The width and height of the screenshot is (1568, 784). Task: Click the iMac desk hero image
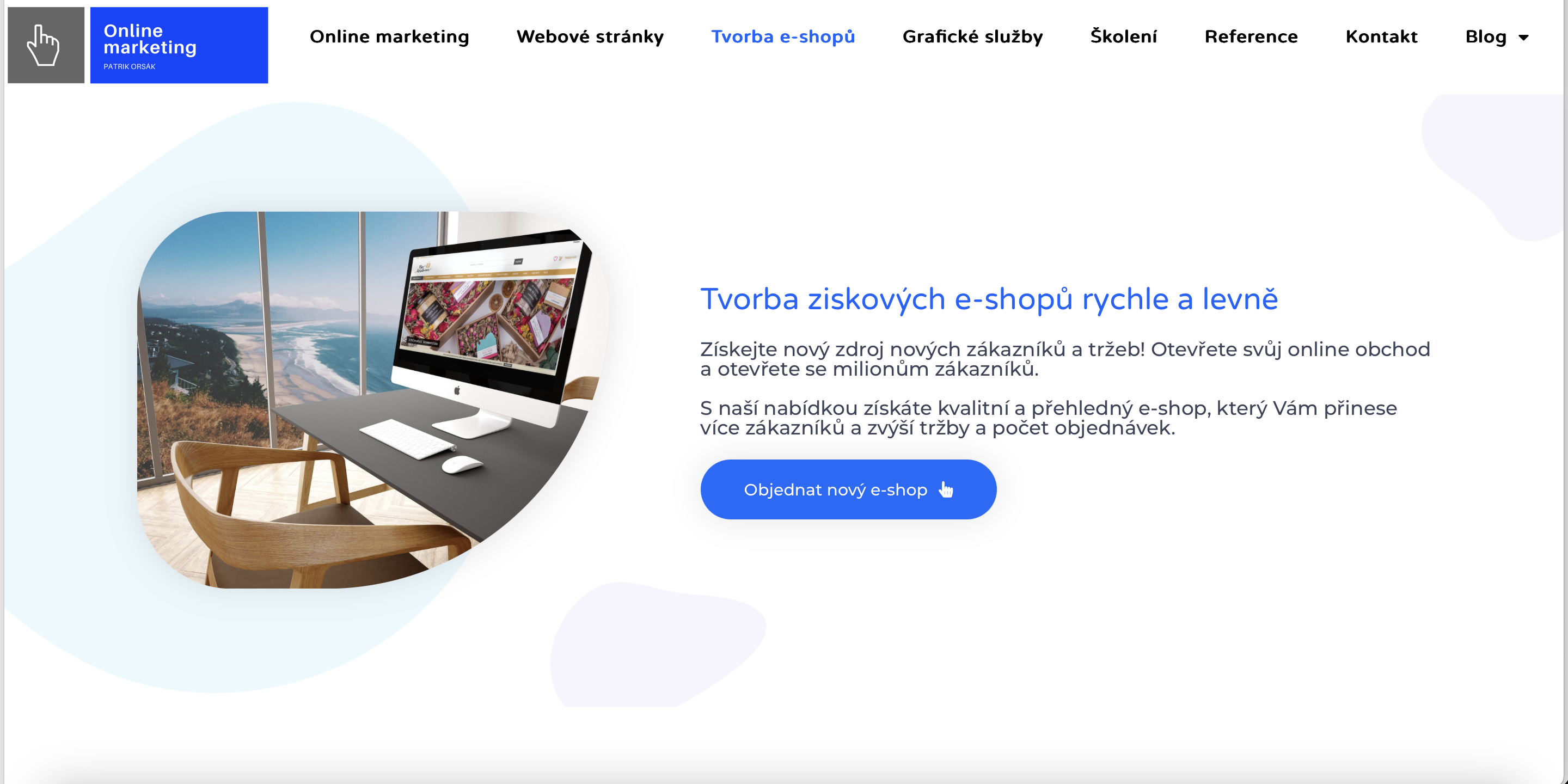coord(372,400)
